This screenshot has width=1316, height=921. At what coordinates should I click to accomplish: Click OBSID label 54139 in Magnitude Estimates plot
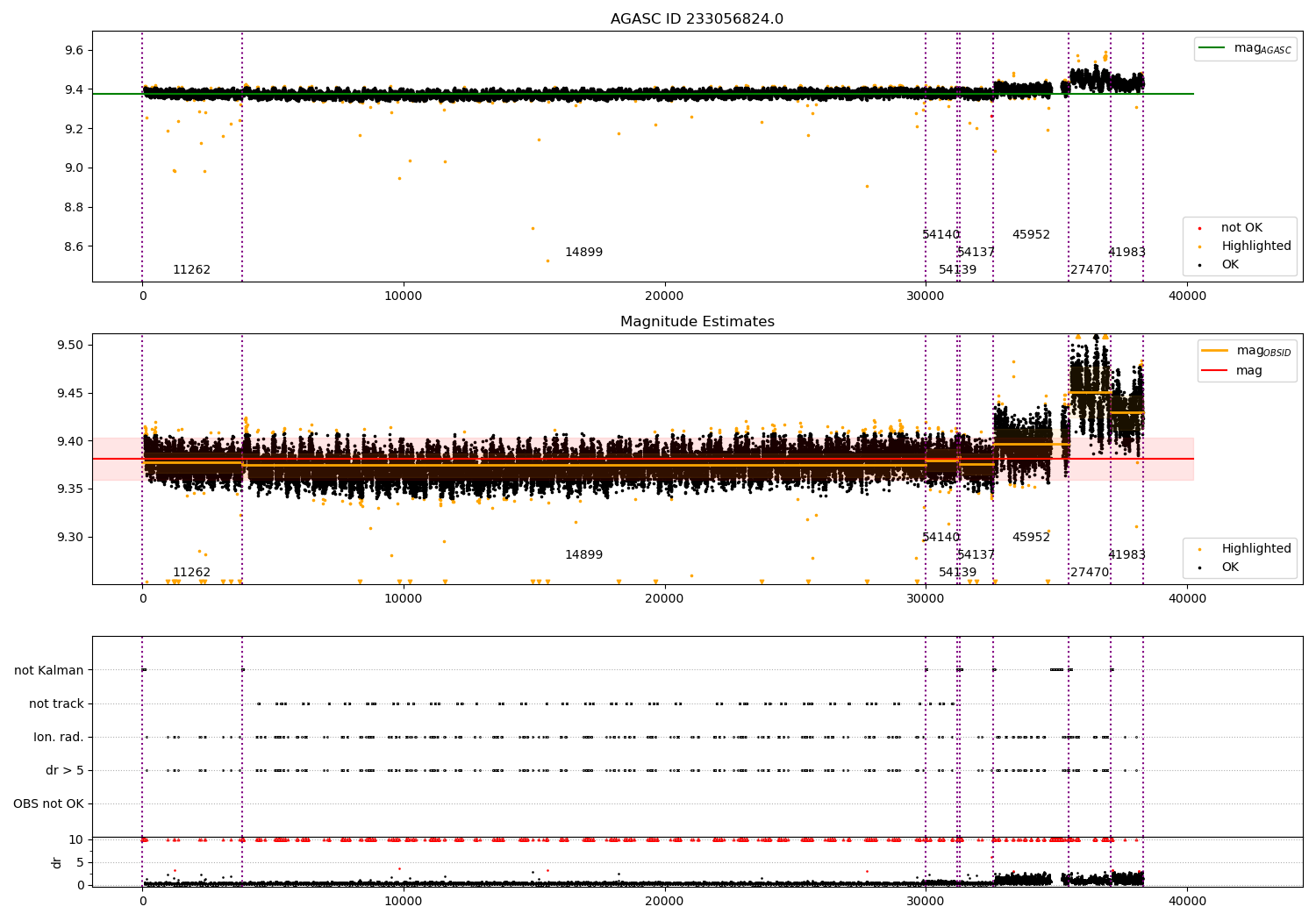[957, 572]
